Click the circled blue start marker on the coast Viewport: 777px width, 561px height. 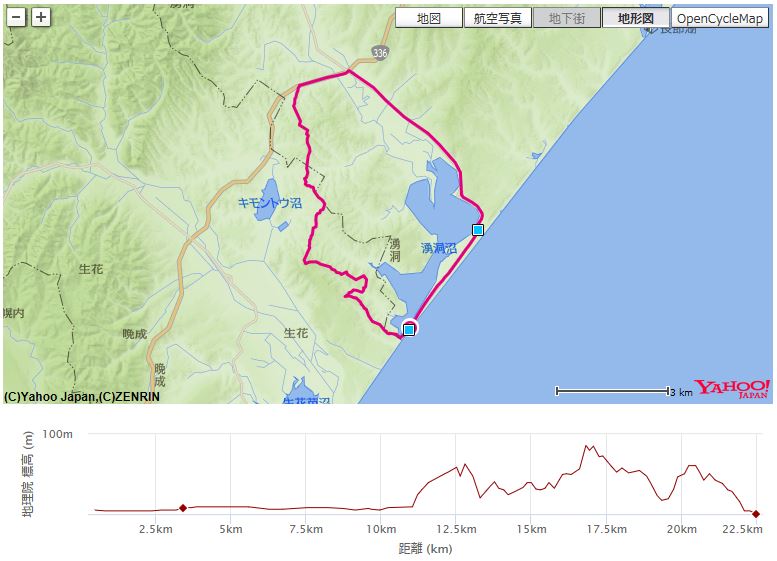coord(409,328)
